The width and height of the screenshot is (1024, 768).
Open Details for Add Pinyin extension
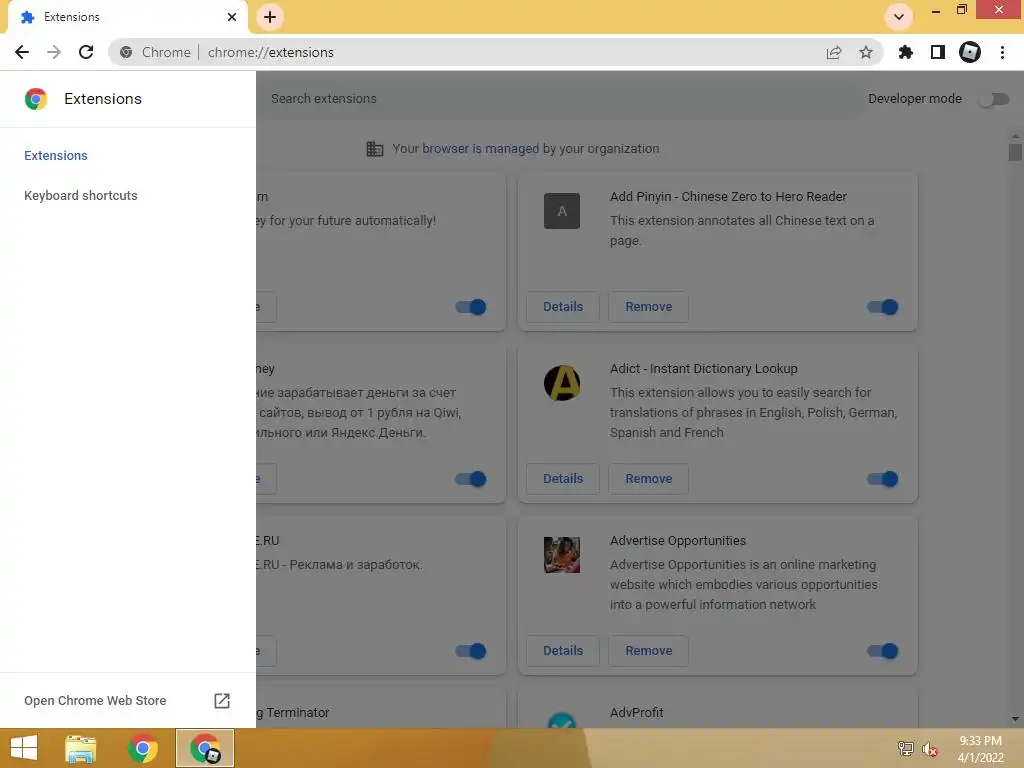click(563, 306)
